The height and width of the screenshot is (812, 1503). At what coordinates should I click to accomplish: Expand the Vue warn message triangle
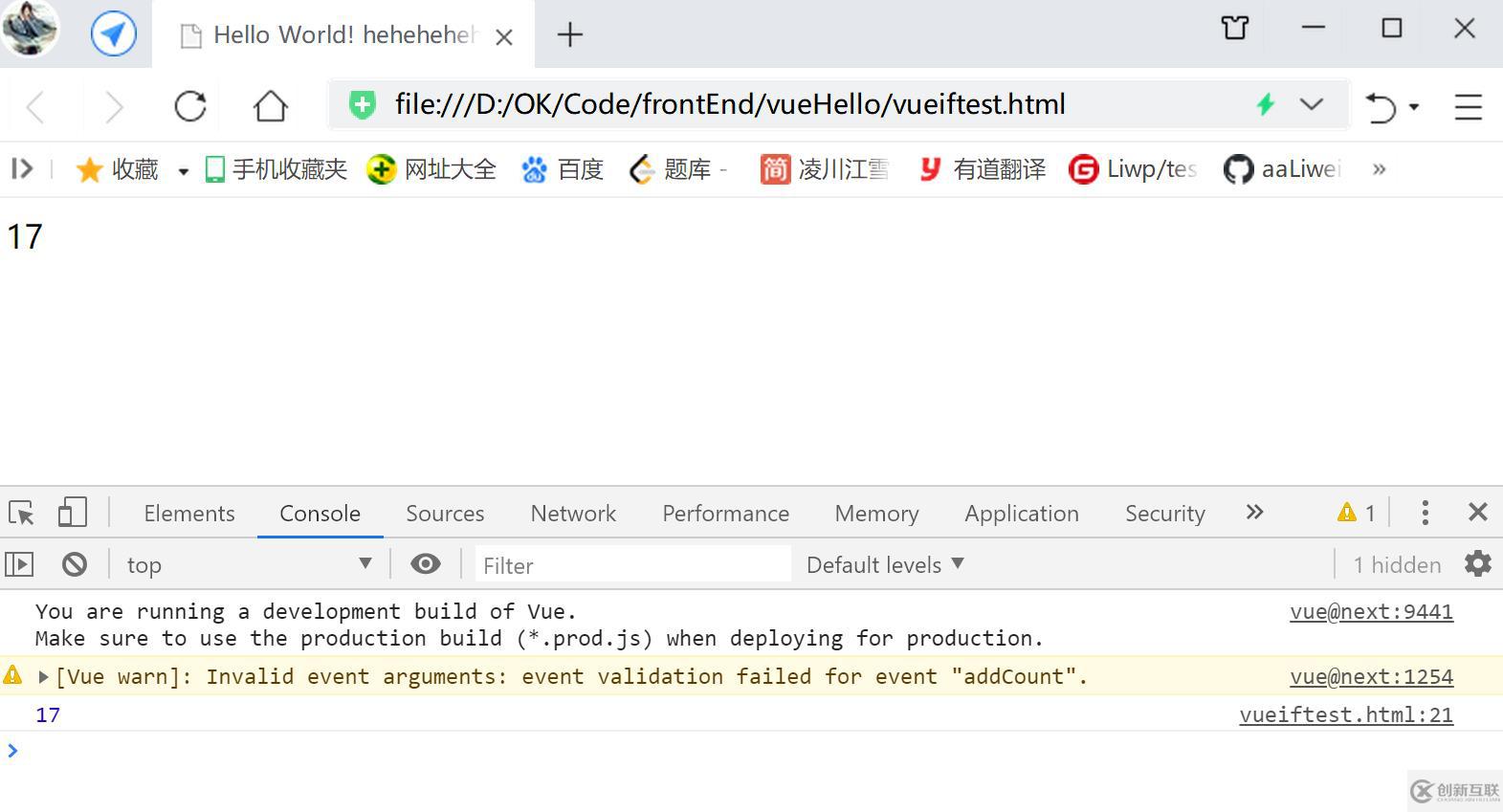click(x=43, y=676)
